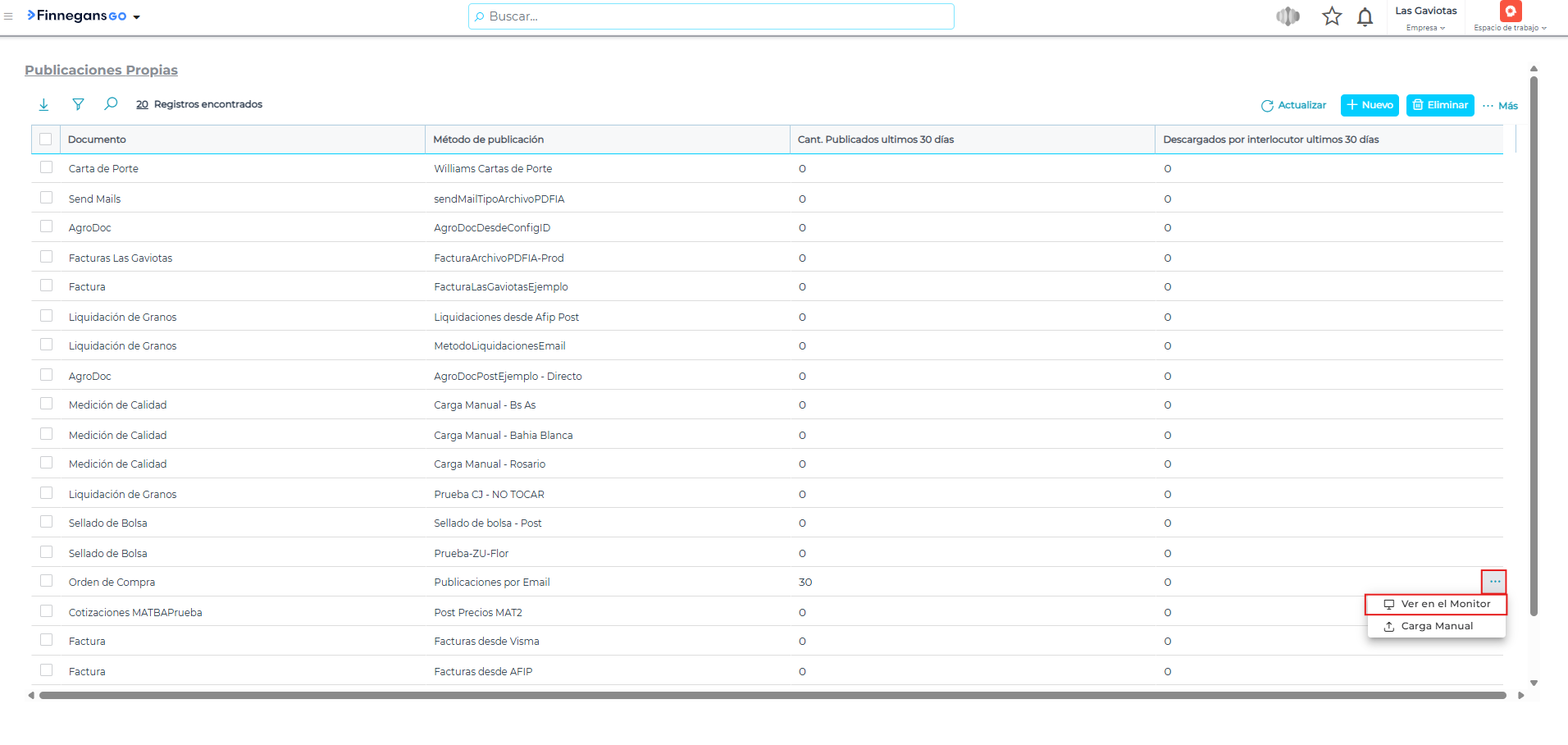Click the three-dots icon on Orden de Compra row
The width and height of the screenshot is (1568, 745).
tap(1494, 582)
